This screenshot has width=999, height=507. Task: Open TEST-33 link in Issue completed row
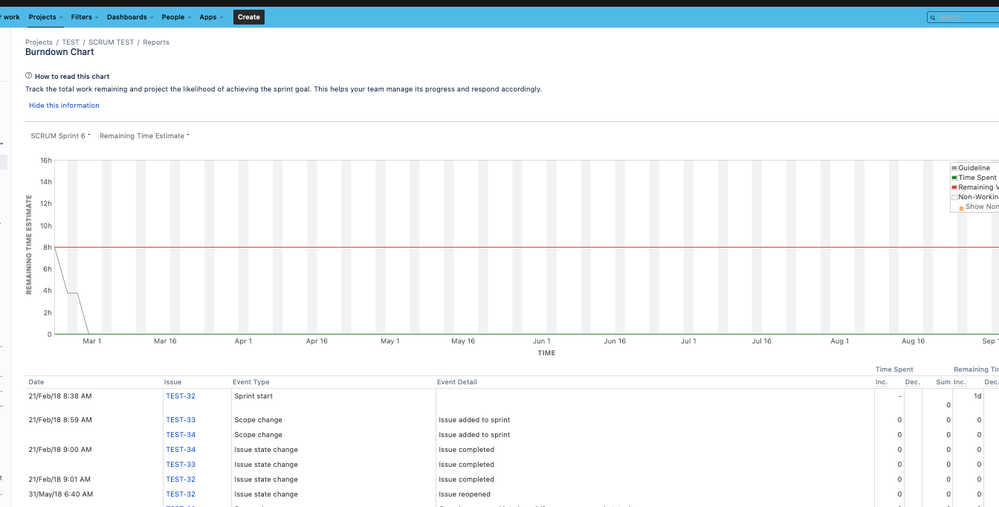click(180, 464)
